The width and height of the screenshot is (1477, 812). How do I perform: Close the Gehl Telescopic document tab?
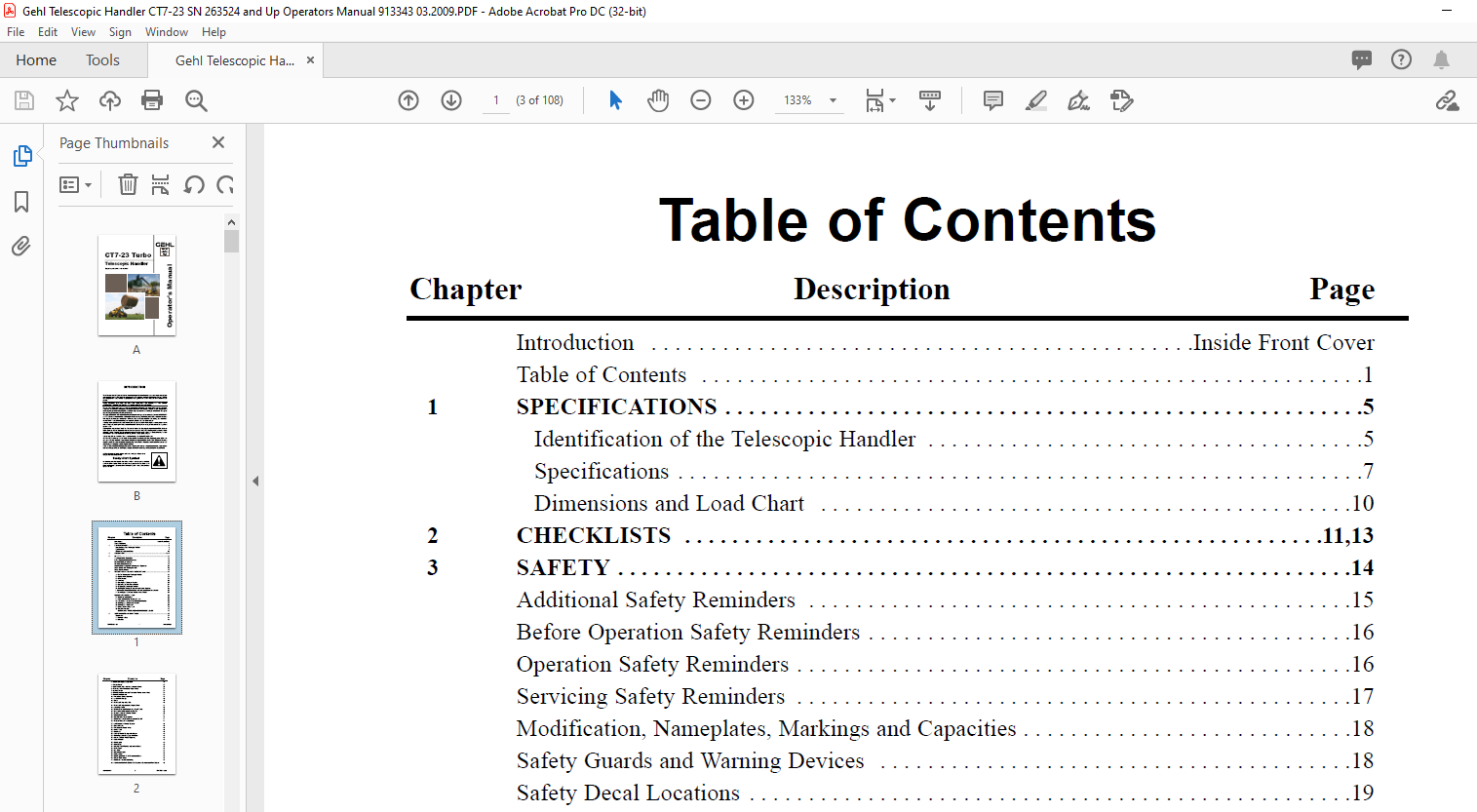311,59
